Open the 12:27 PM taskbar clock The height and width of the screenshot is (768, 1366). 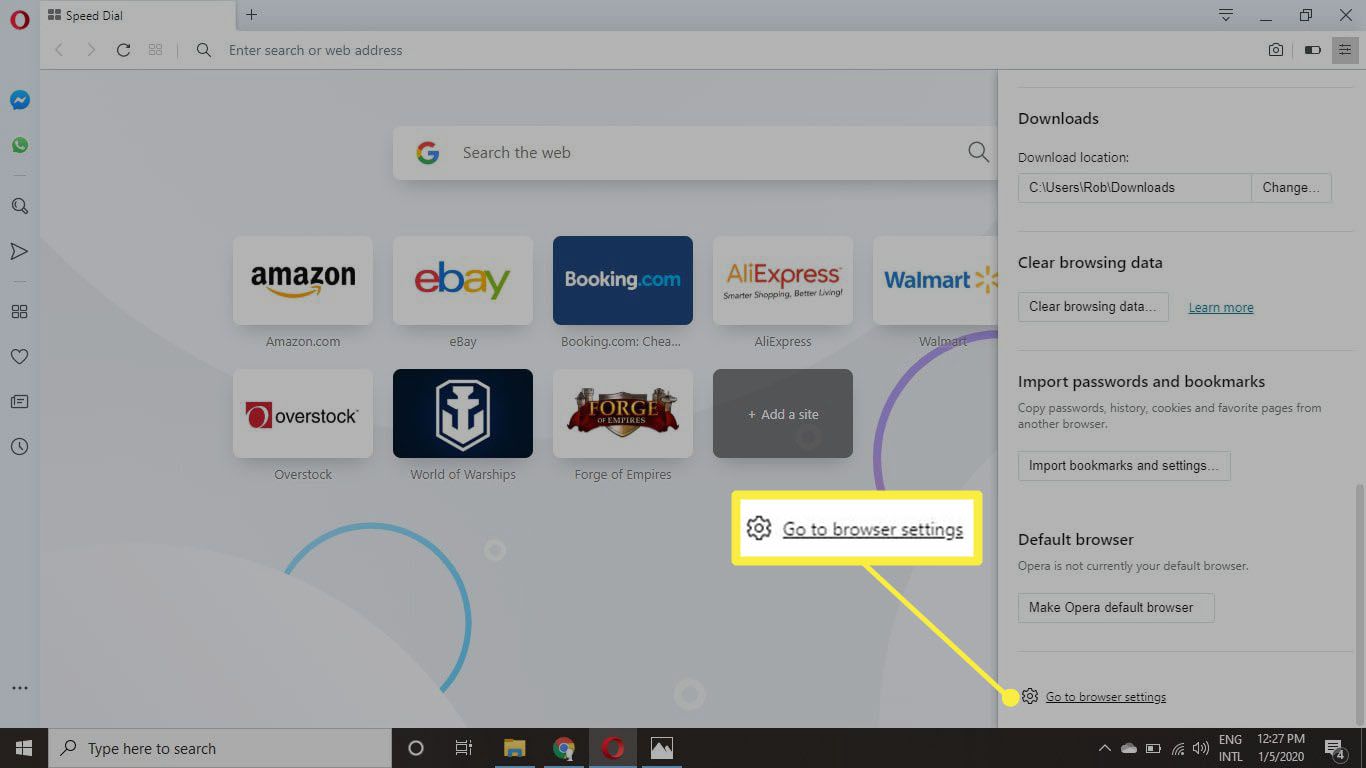[1283, 748]
